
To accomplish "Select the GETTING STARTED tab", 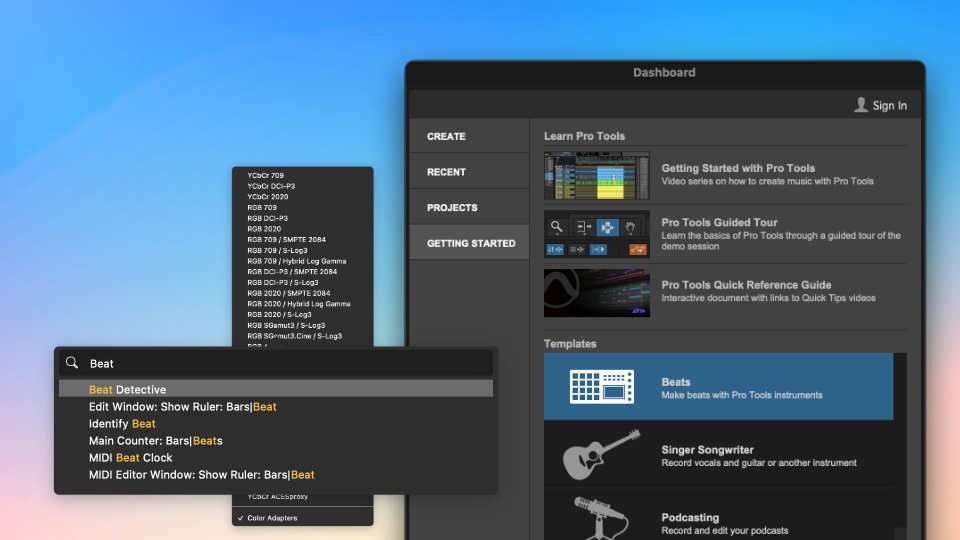I will click(x=469, y=243).
